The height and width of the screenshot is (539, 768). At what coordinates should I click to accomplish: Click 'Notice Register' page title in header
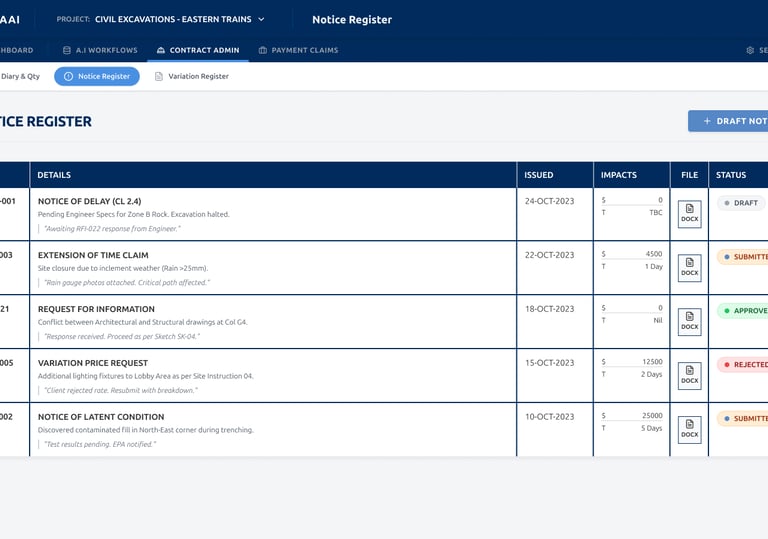click(x=352, y=20)
